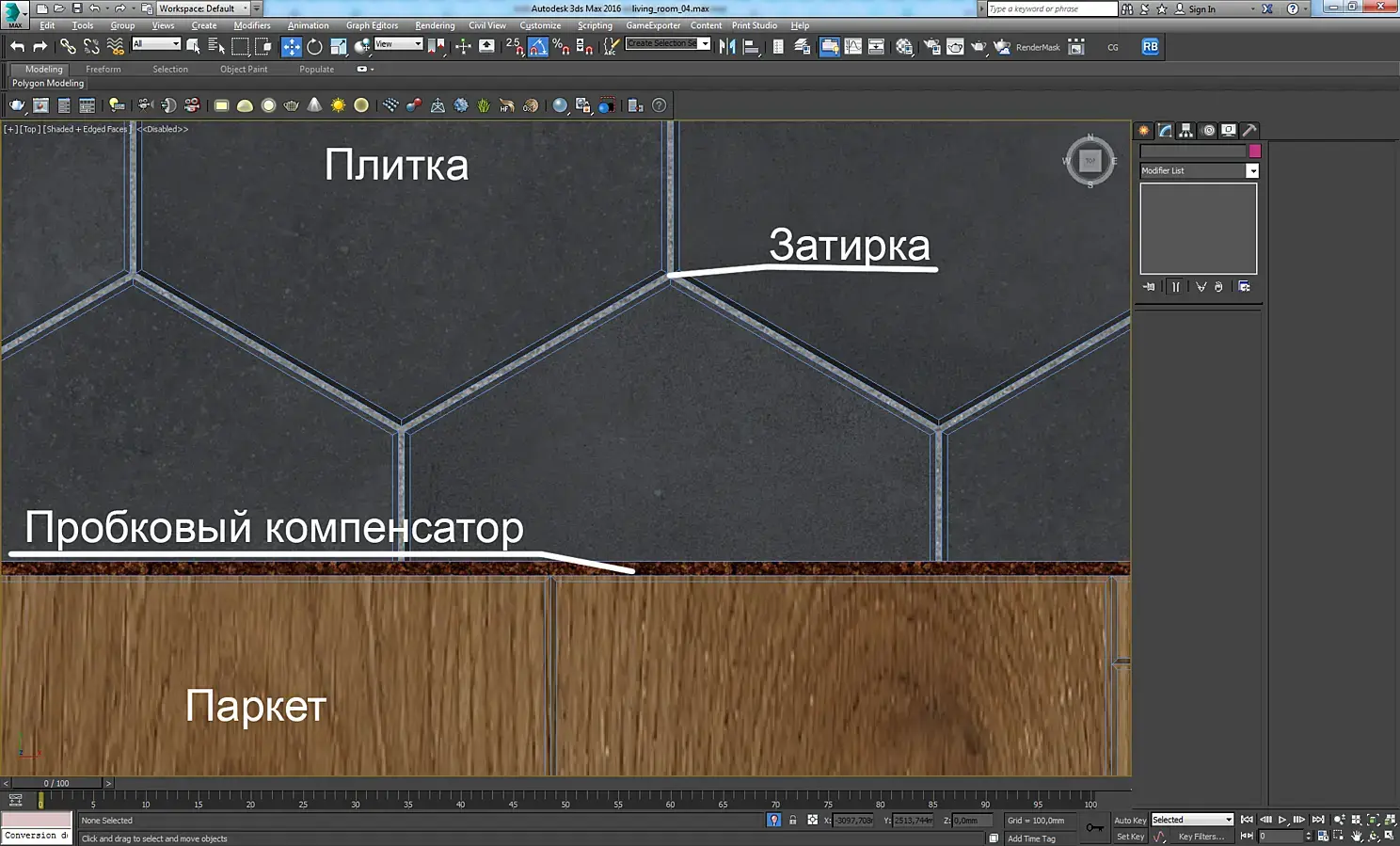This screenshot has width=1400, height=846.
Task: Toggle the Percent Snap button
Action: (x=561, y=46)
